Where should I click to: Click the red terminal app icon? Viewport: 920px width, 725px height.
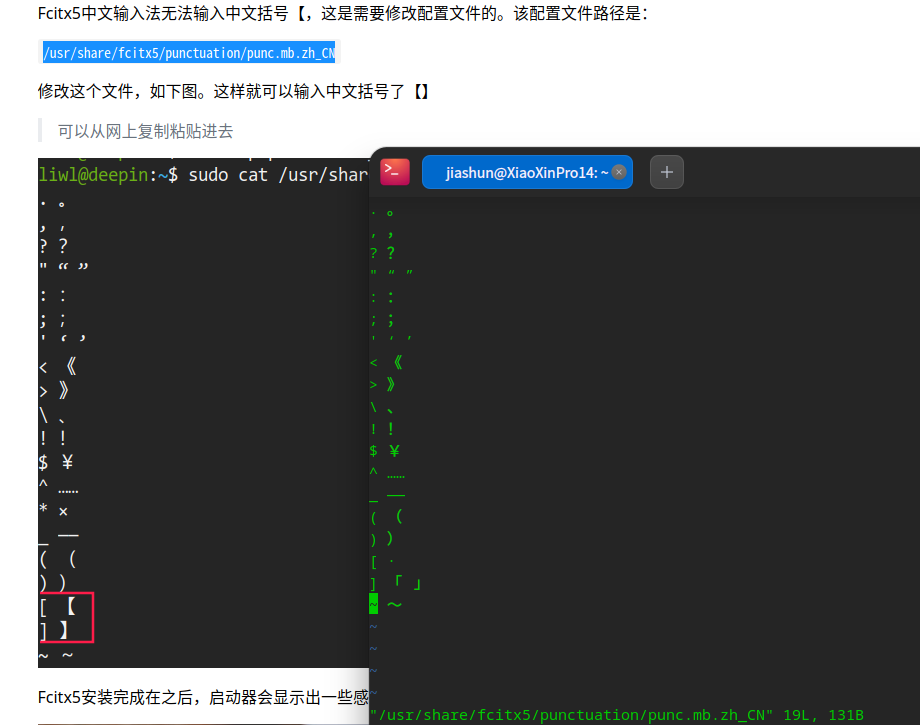[395, 172]
